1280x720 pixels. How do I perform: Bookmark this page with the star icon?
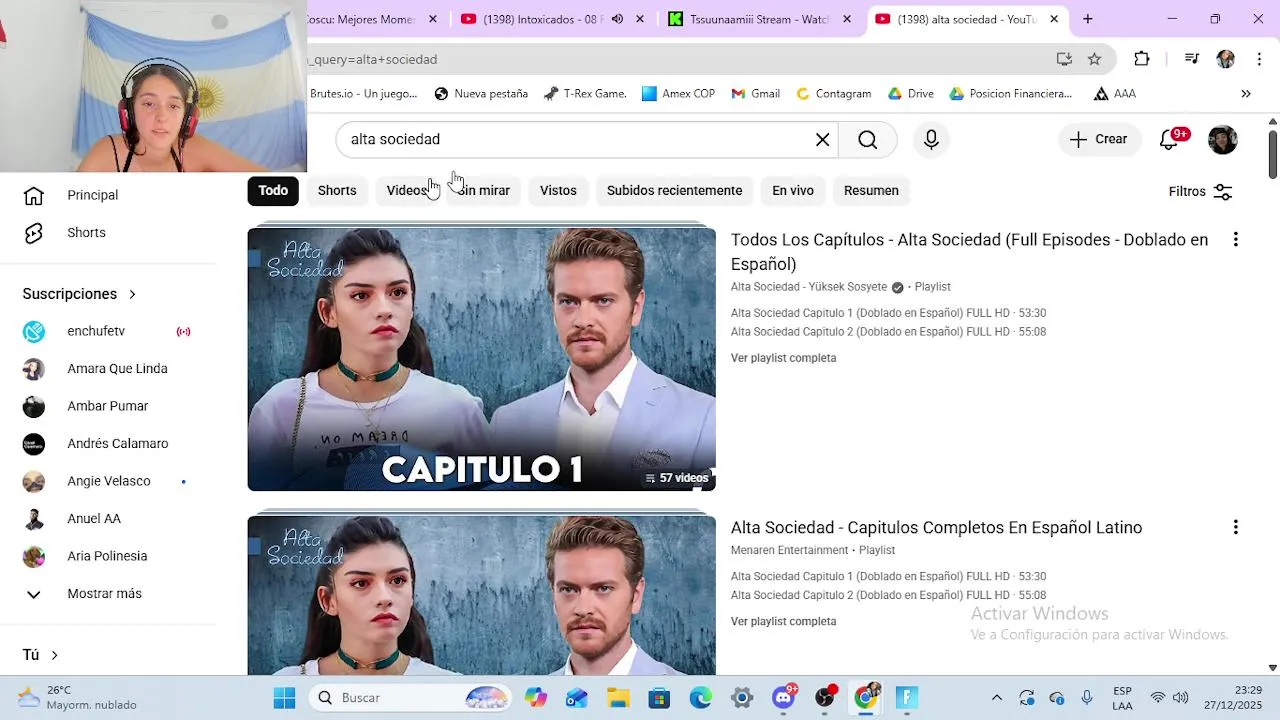tap(1094, 59)
